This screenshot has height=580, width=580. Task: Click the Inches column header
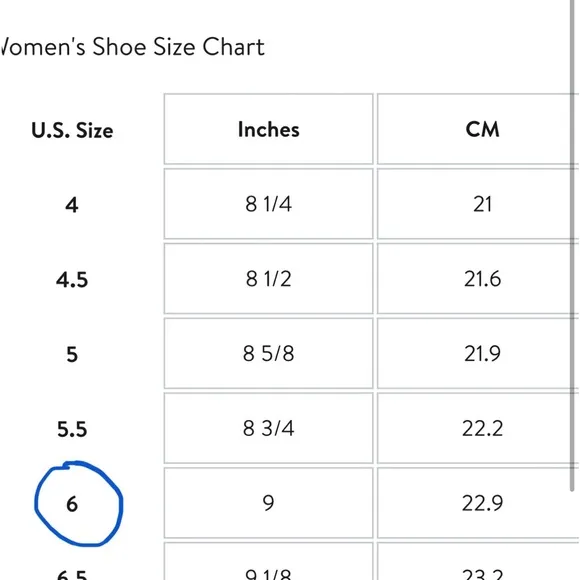click(x=269, y=129)
